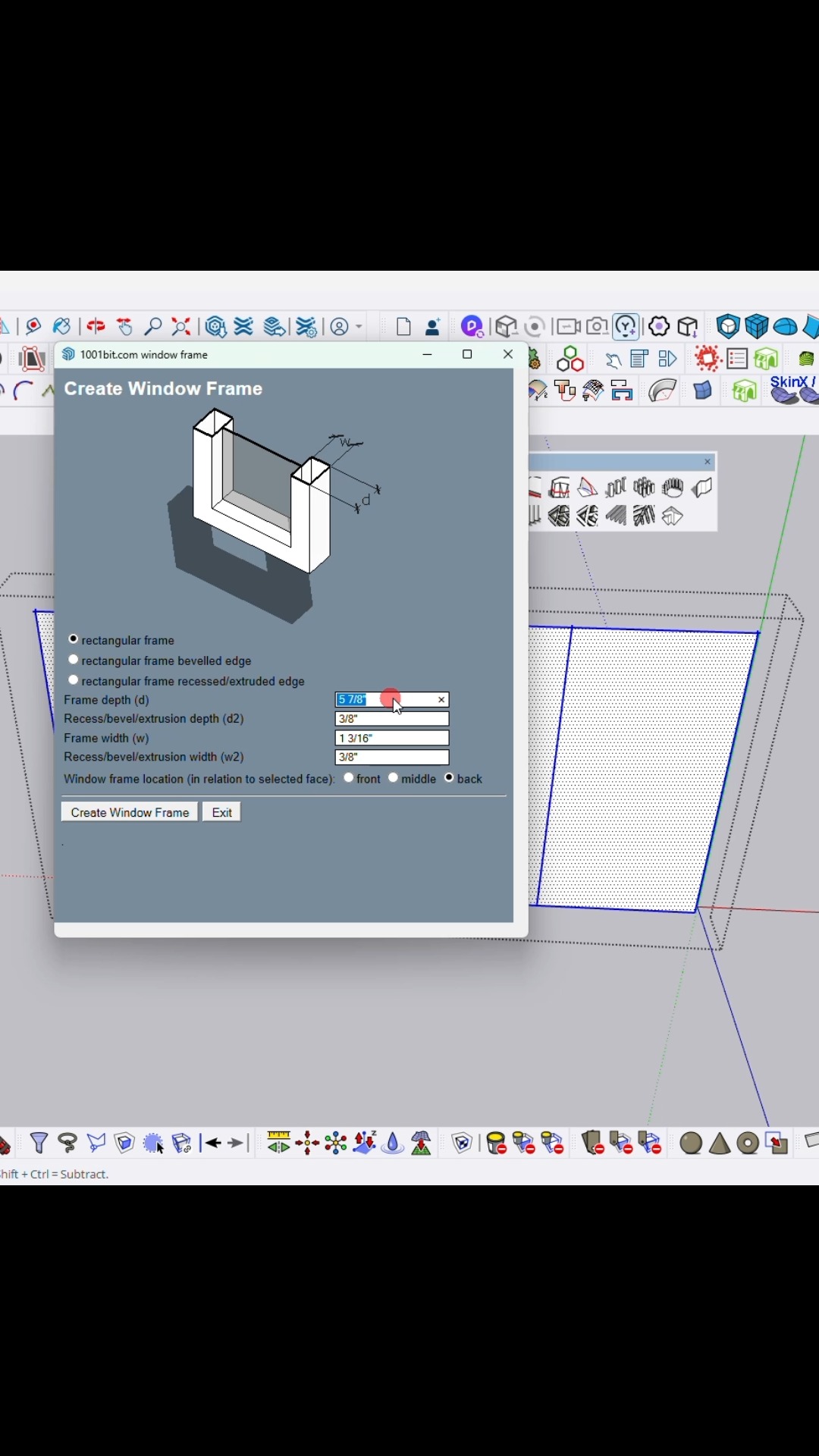Clear the Frame depth field with its X

tap(441, 700)
